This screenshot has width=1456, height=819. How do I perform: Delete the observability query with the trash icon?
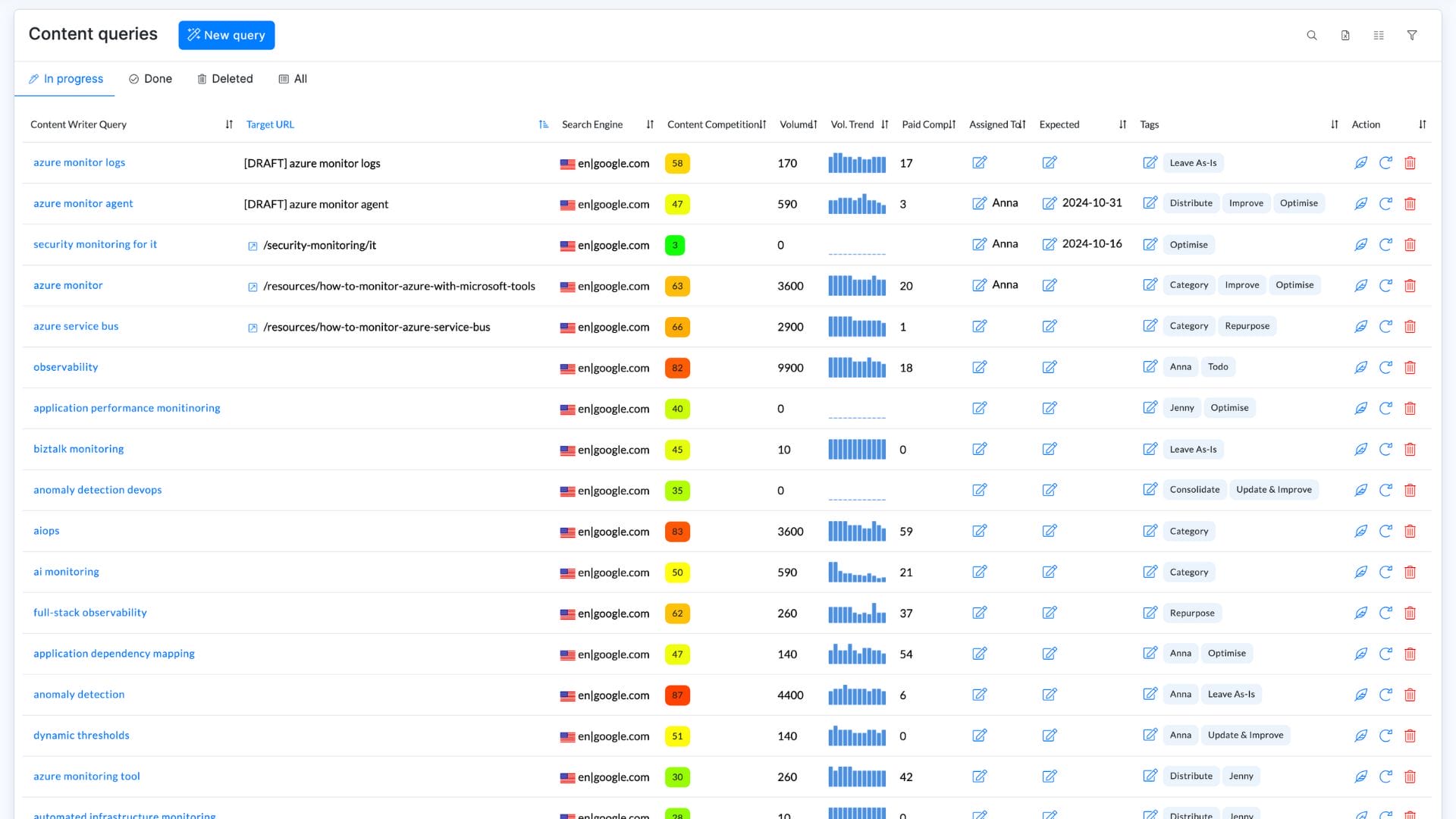click(1410, 368)
